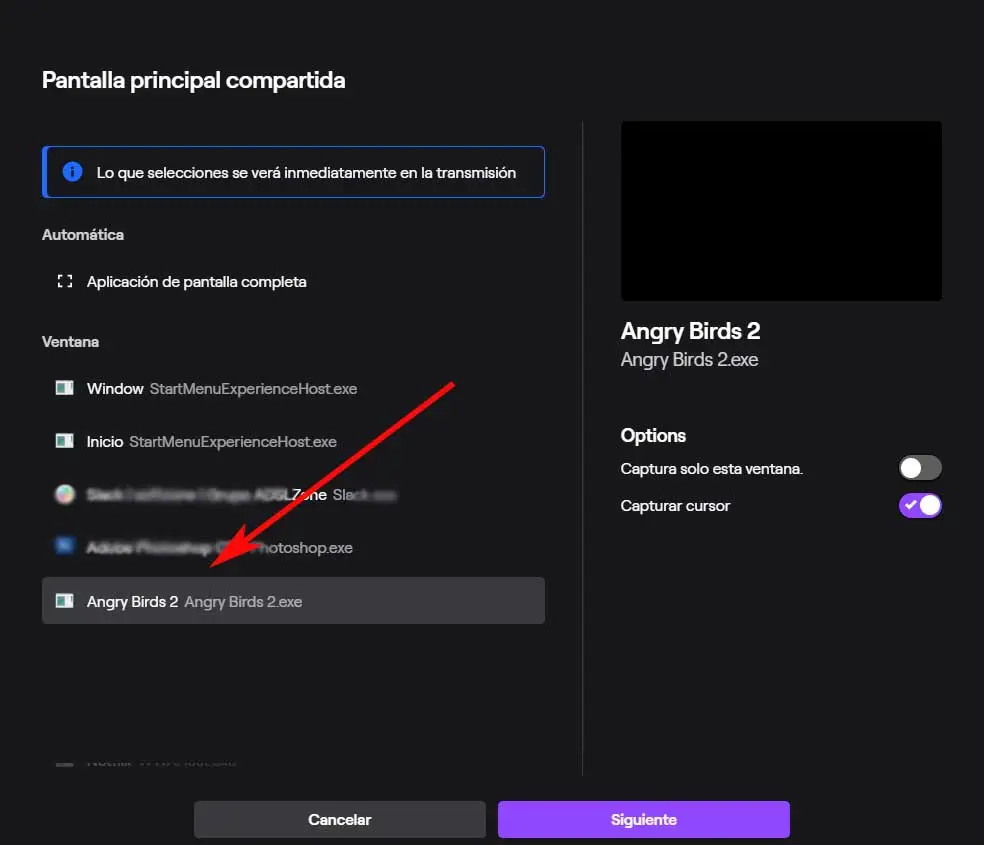Viewport: 984px width, 845px height.
Task: Click the Angry Birds 2 heading under preview
Action: click(690, 331)
